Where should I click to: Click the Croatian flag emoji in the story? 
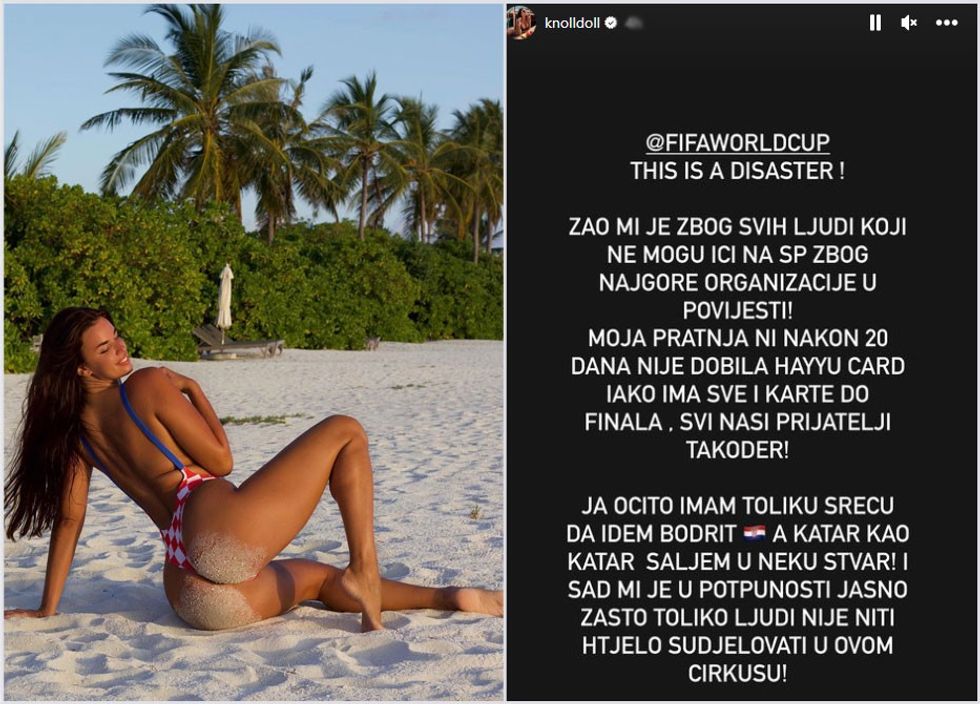pos(754,533)
